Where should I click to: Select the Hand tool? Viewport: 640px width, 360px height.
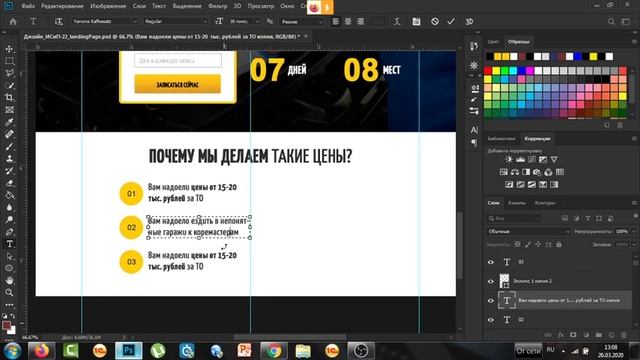9,280
